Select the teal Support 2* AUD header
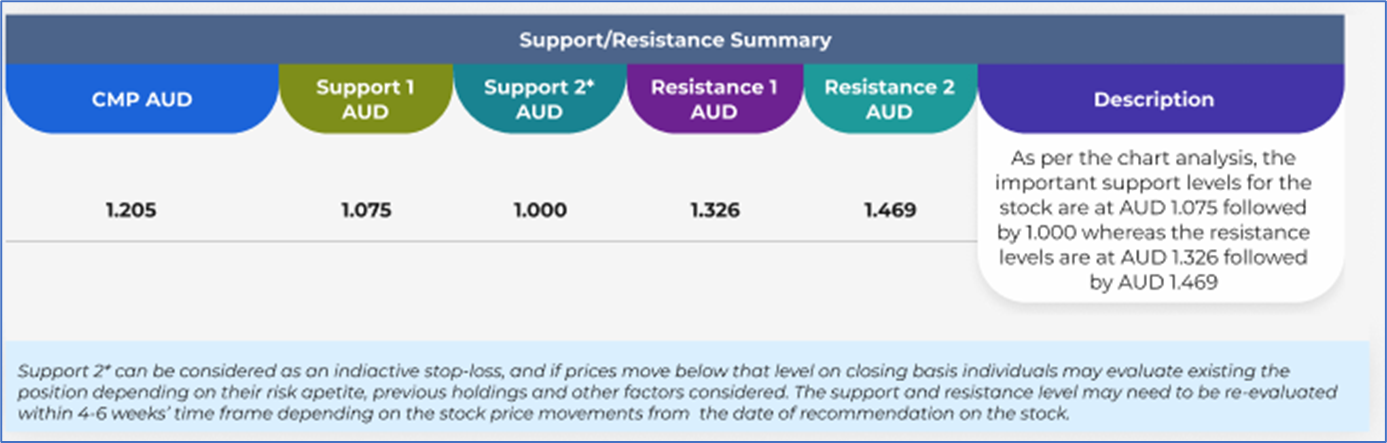The width and height of the screenshot is (1387, 443). pyautogui.click(x=539, y=99)
